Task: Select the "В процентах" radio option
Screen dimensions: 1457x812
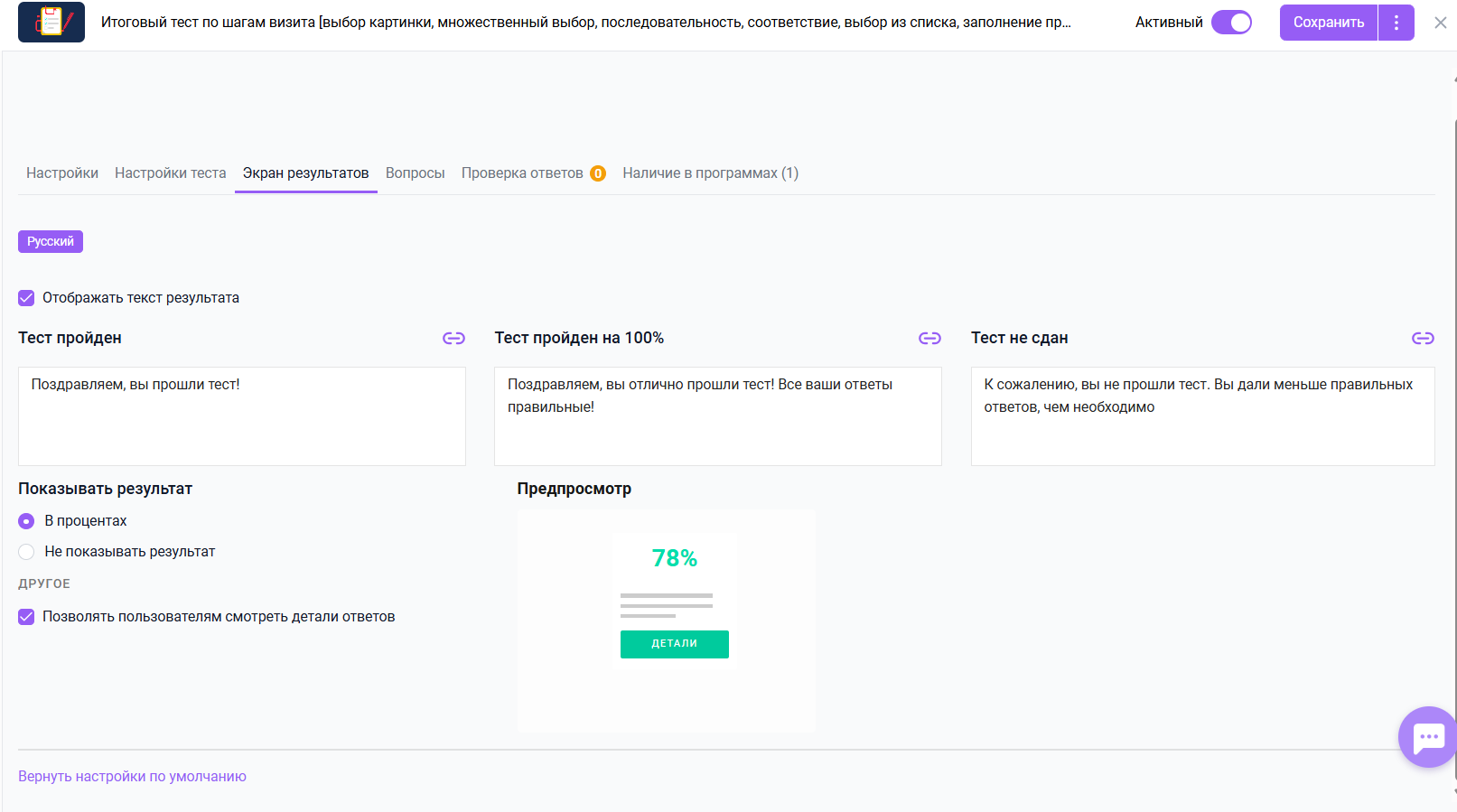Action: 26,521
